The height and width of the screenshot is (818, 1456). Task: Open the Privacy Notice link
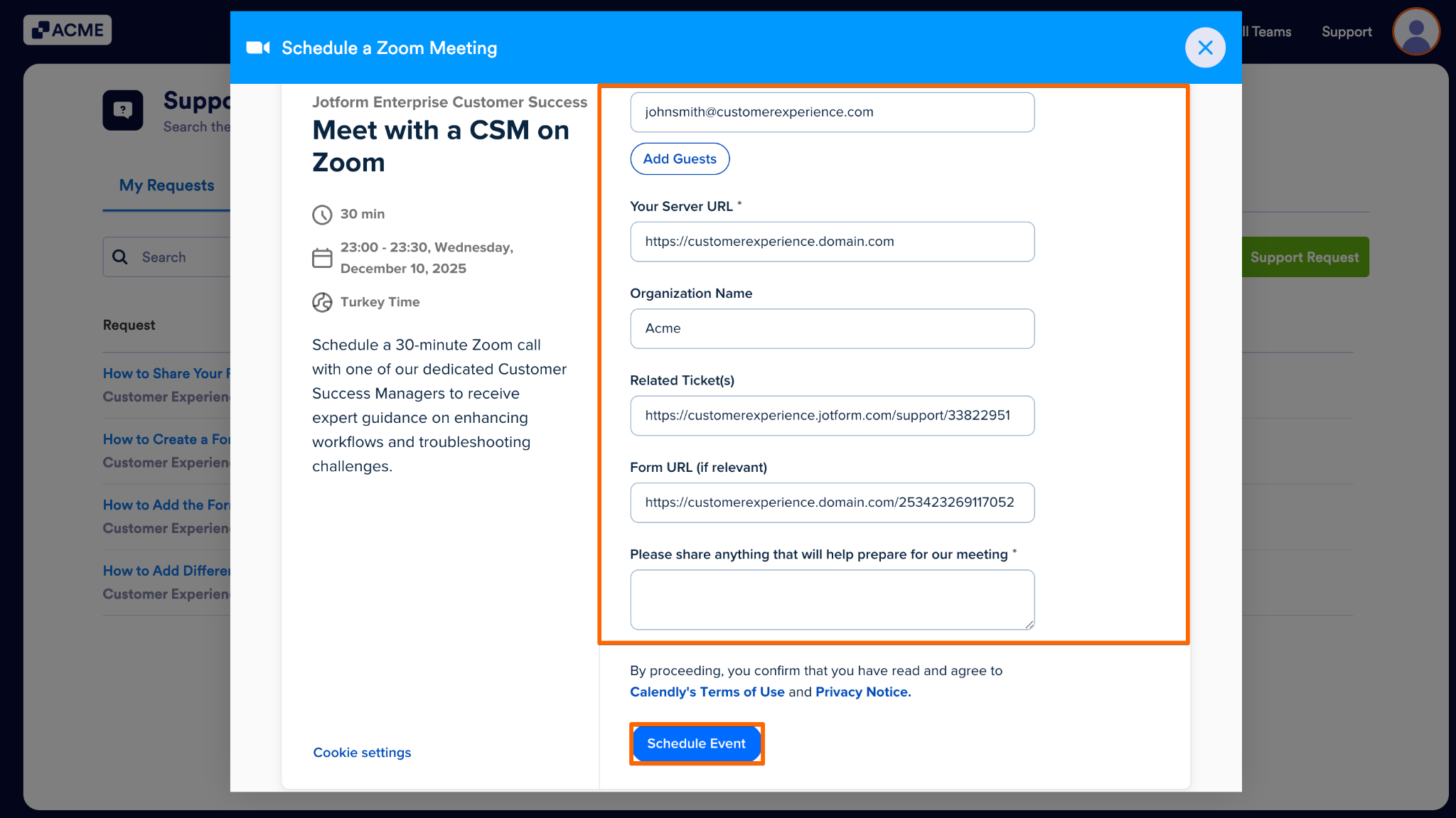863,692
